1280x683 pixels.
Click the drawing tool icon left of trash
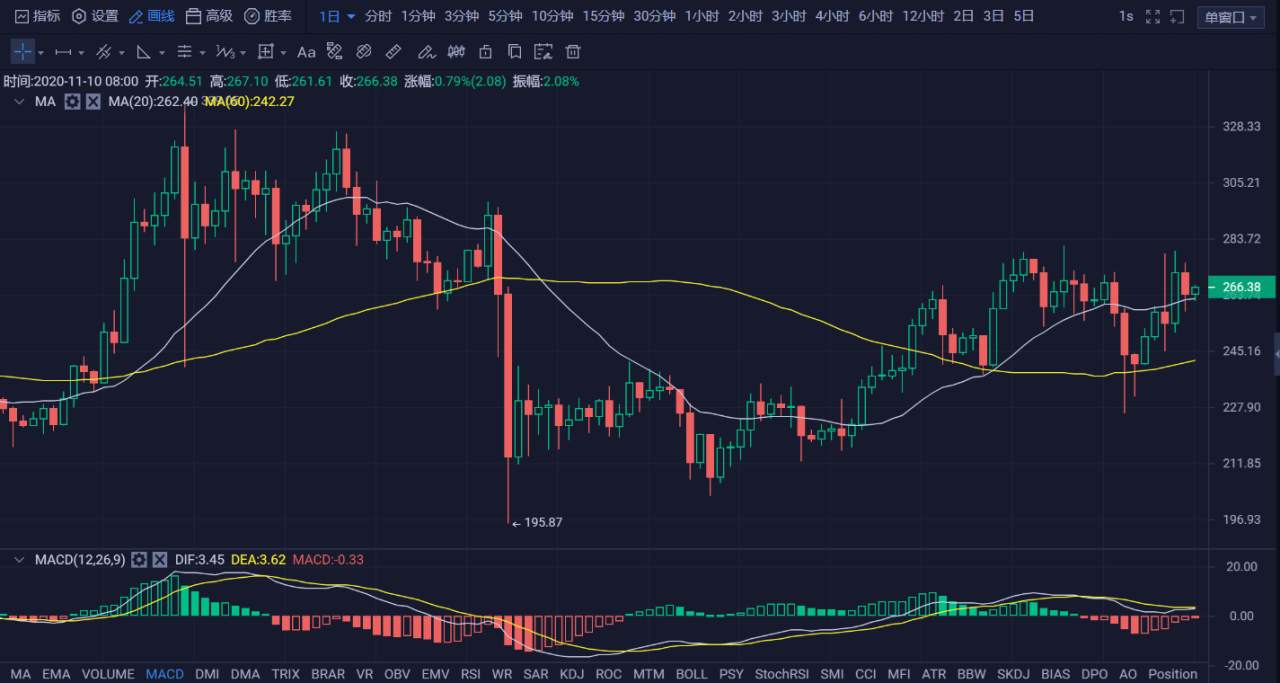[544, 52]
